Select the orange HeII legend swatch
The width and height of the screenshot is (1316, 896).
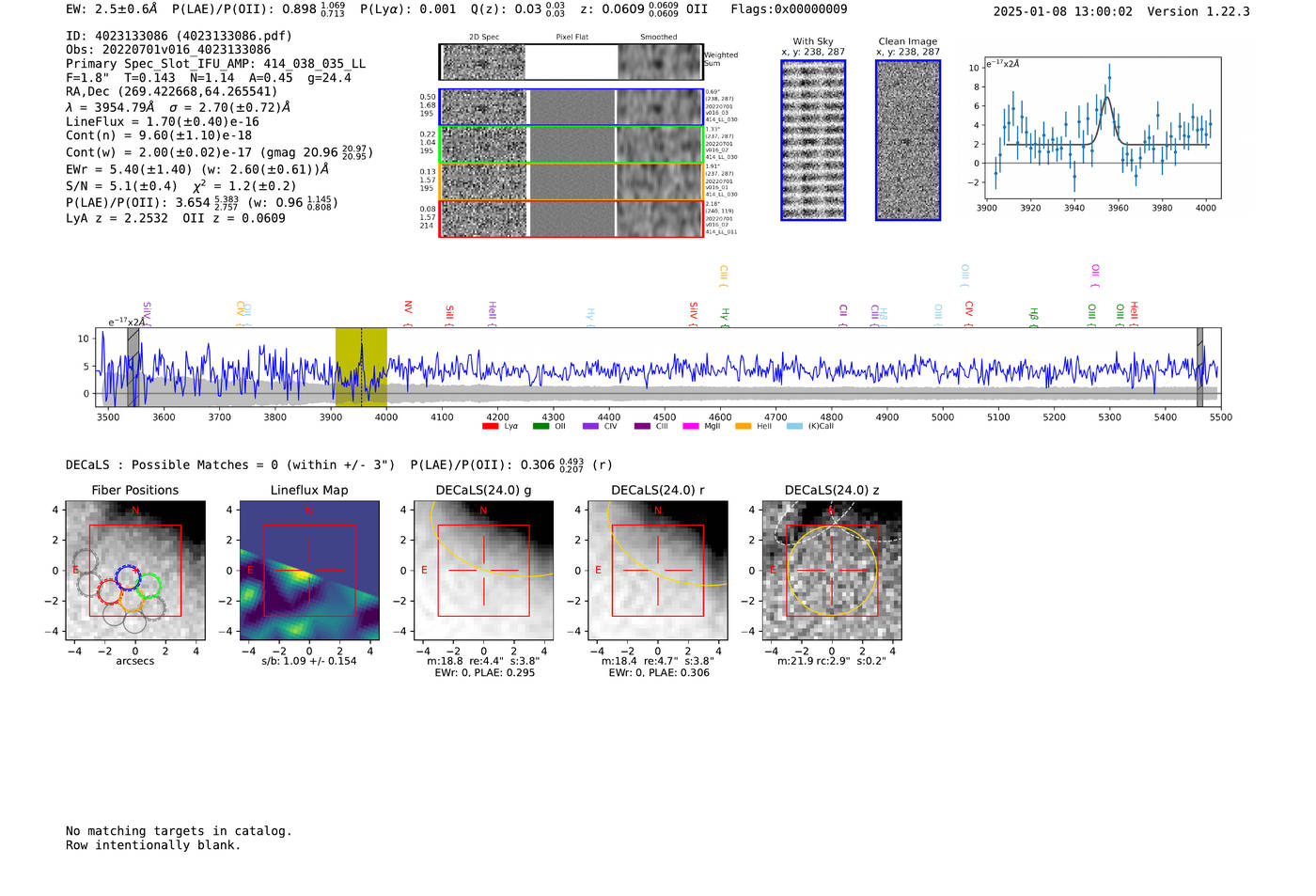point(743,426)
